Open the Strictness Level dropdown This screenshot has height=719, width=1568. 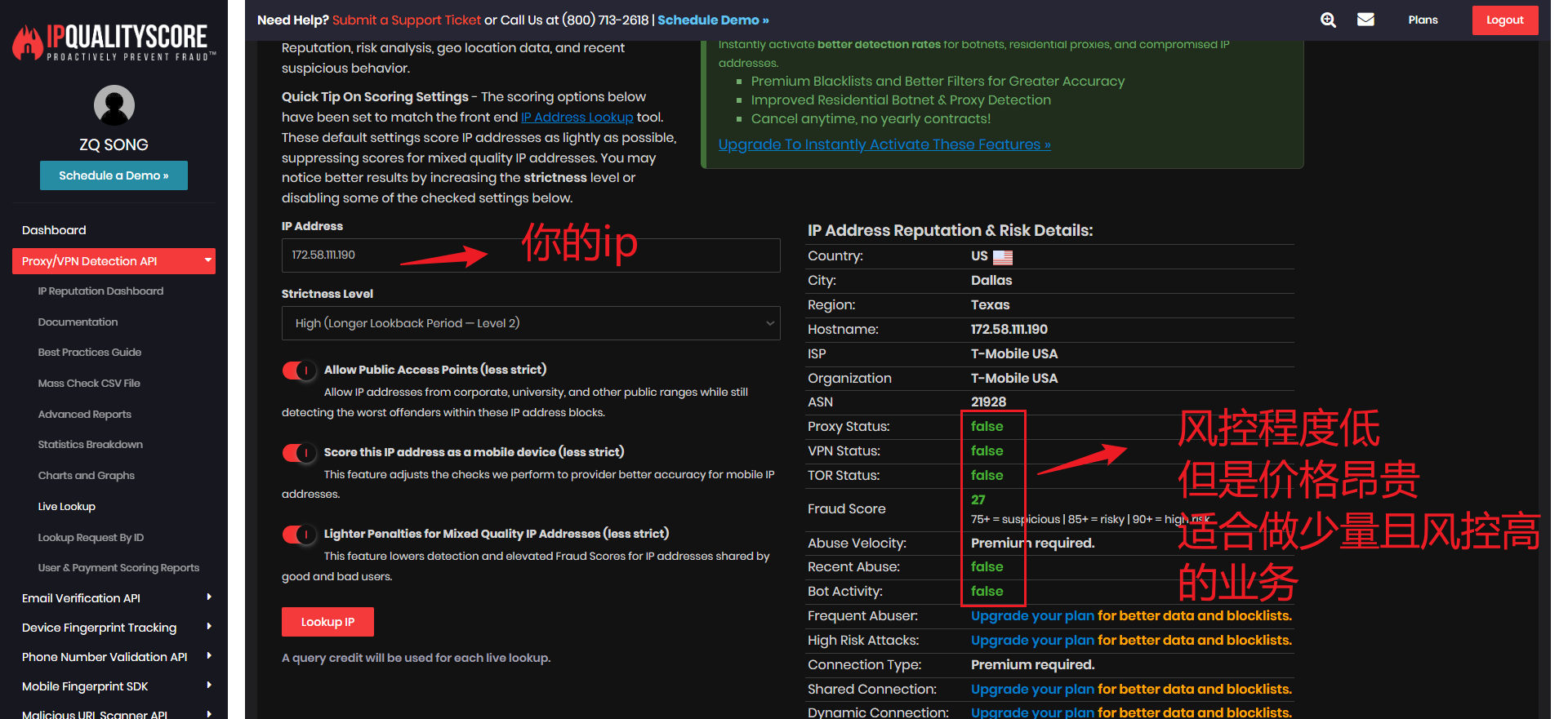[531, 323]
